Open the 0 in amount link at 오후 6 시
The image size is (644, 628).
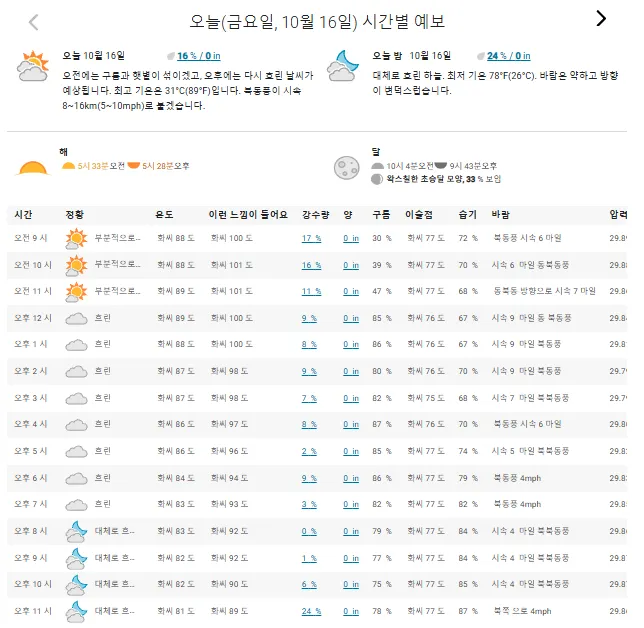[351, 478]
